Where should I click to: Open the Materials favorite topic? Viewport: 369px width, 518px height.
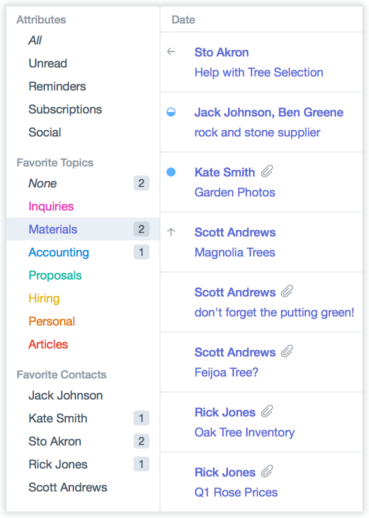[83, 229]
